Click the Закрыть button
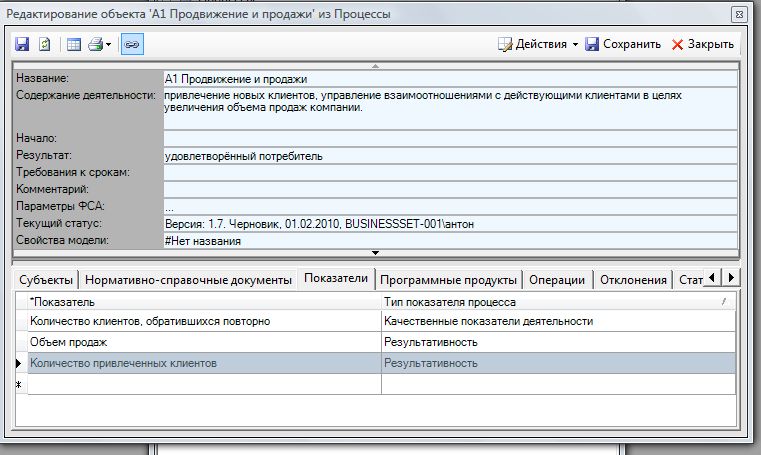 (x=702, y=44)
